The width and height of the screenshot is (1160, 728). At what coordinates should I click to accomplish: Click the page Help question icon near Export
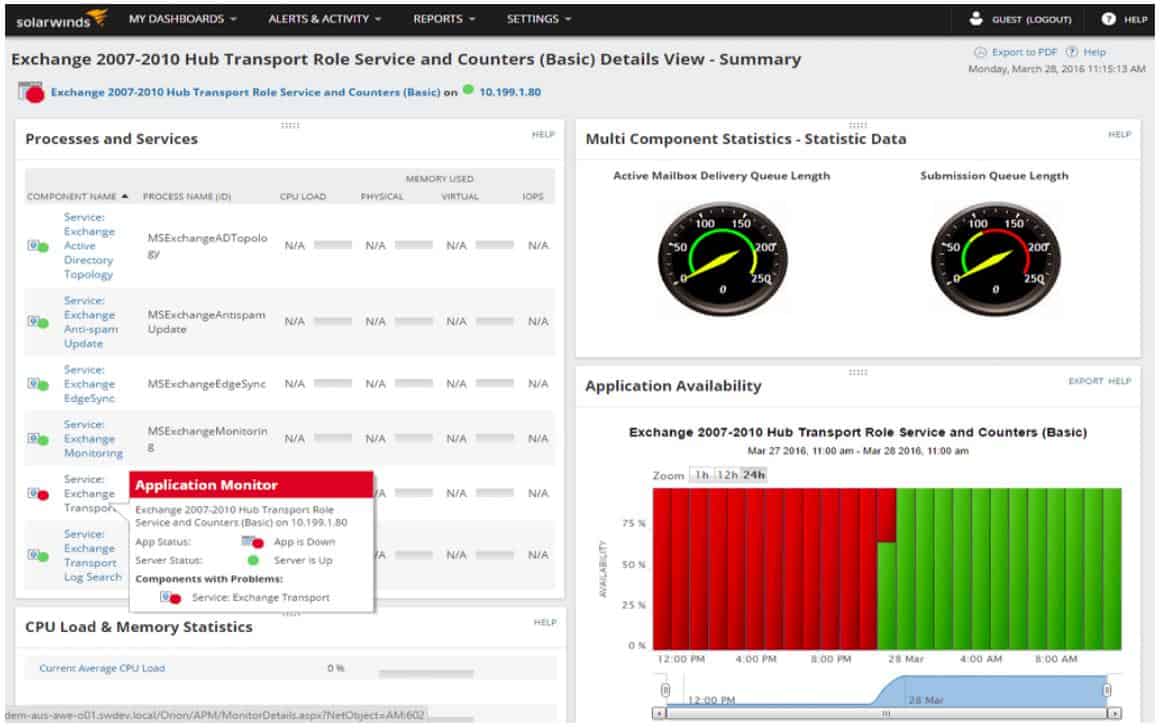tap(1071, 52)
